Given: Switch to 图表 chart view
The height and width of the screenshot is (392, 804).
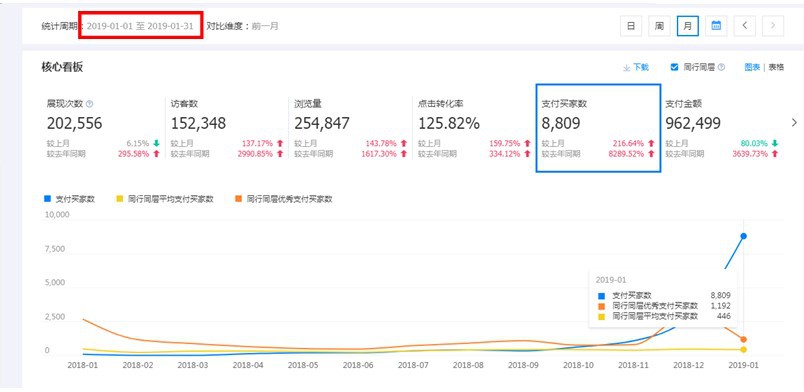Looking at the screenshot, I should (x=752, y=67).
